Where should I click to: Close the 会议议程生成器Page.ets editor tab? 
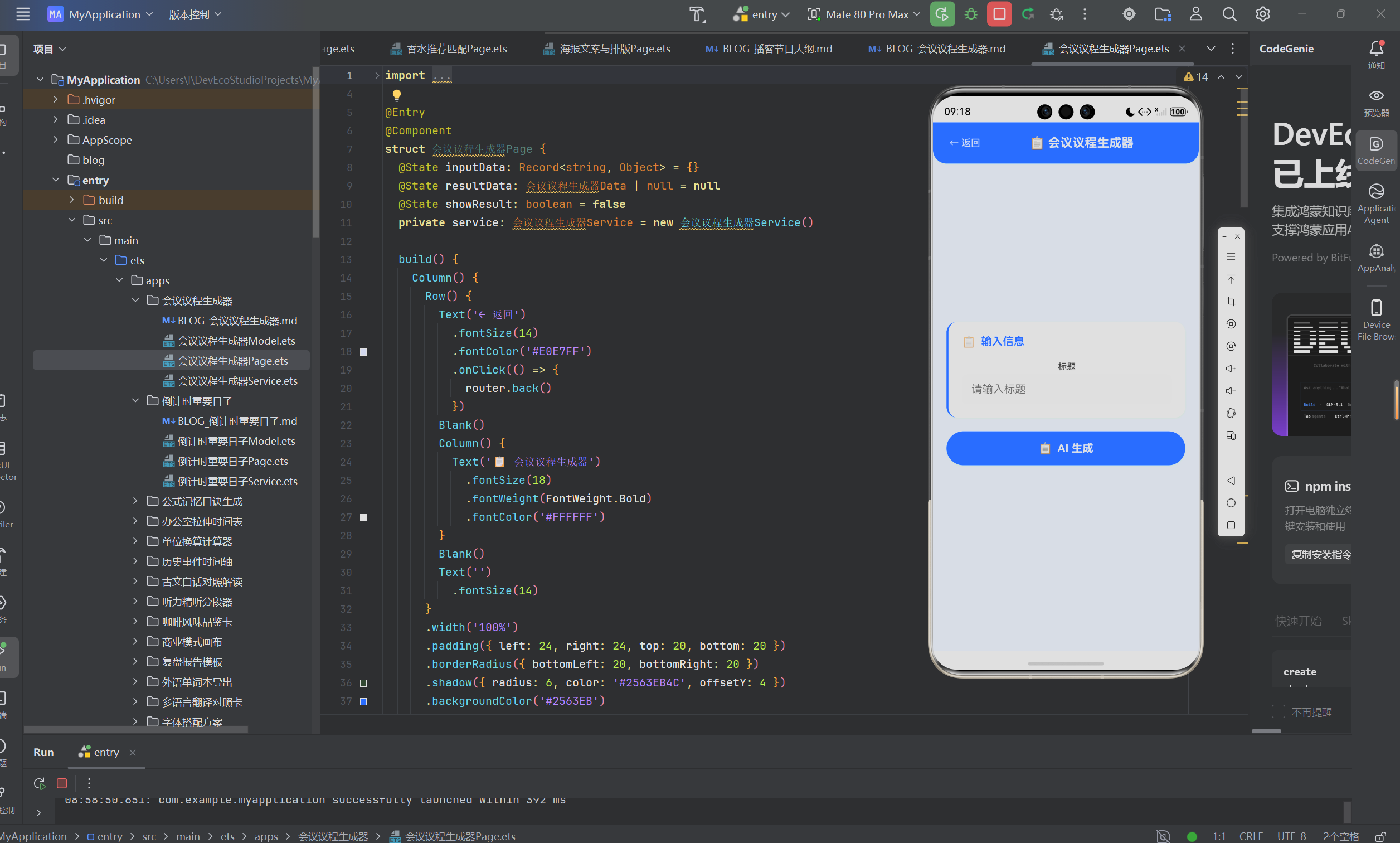coord(1182,49)
